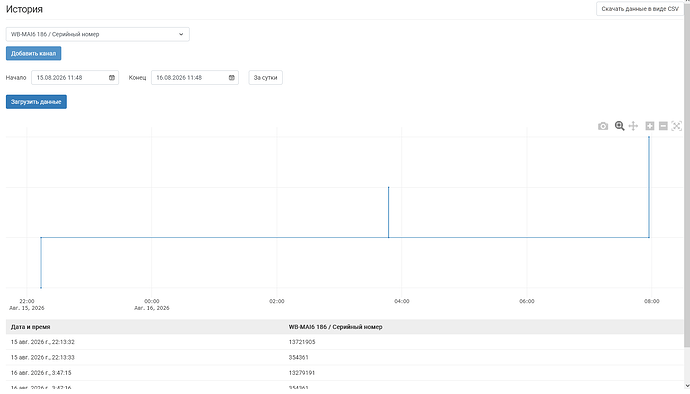Viewport: 690px width, 394px height.
Task: Focus the Начало date field 15.08.2026 11:48
Action: click(75, 77)
